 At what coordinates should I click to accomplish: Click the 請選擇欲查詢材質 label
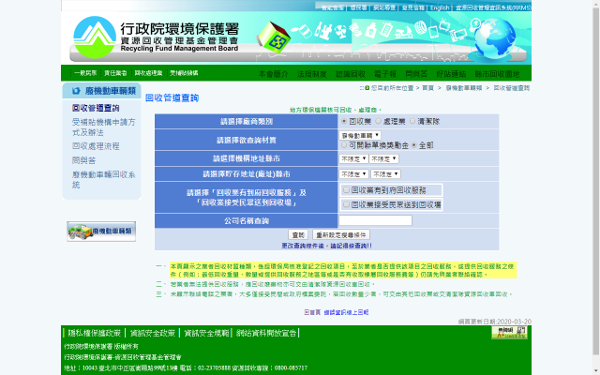246,140
